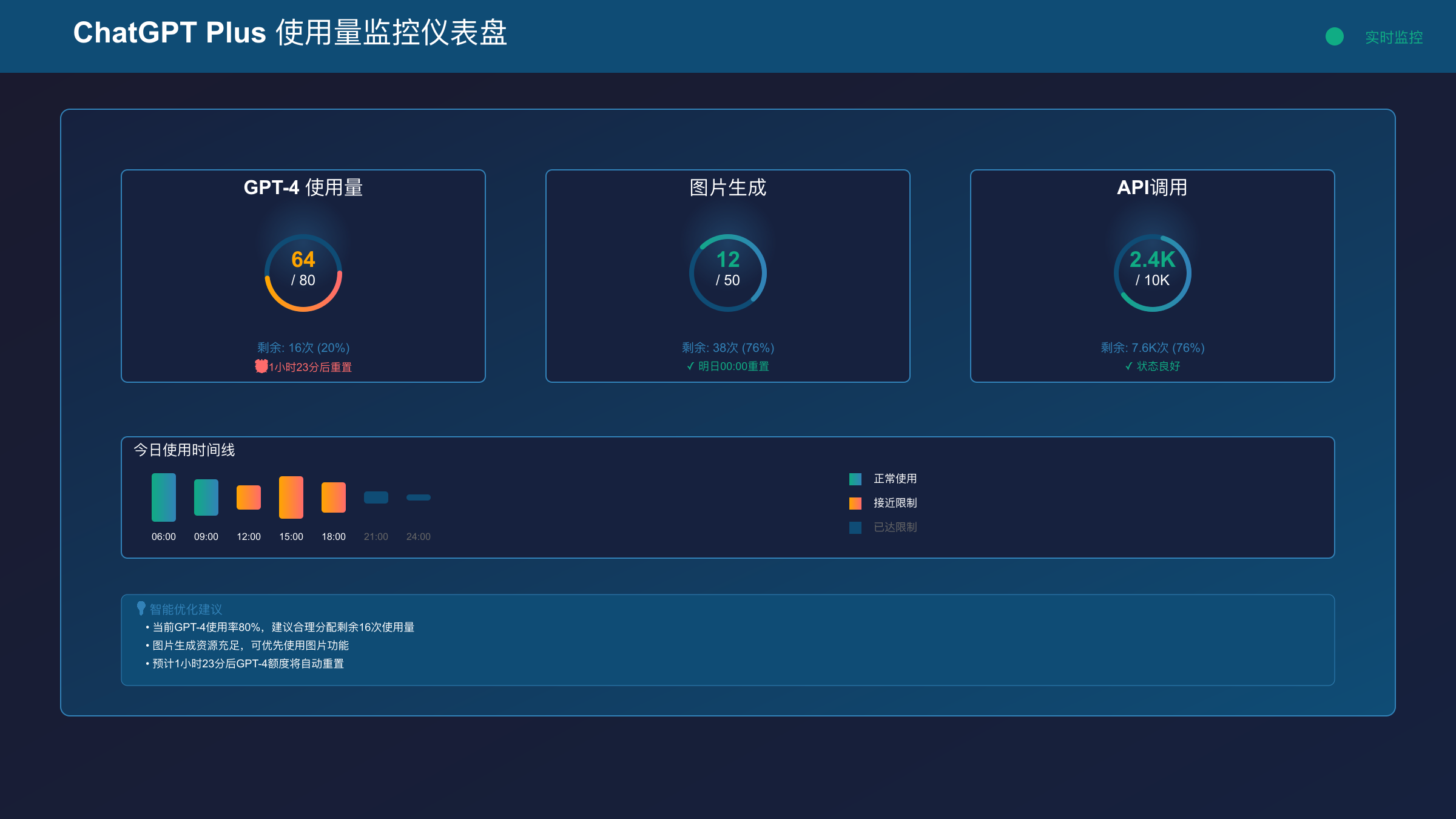Click the 2.4K value in API gauge
Viewport: 1456px width, 819px height.
1153,260
